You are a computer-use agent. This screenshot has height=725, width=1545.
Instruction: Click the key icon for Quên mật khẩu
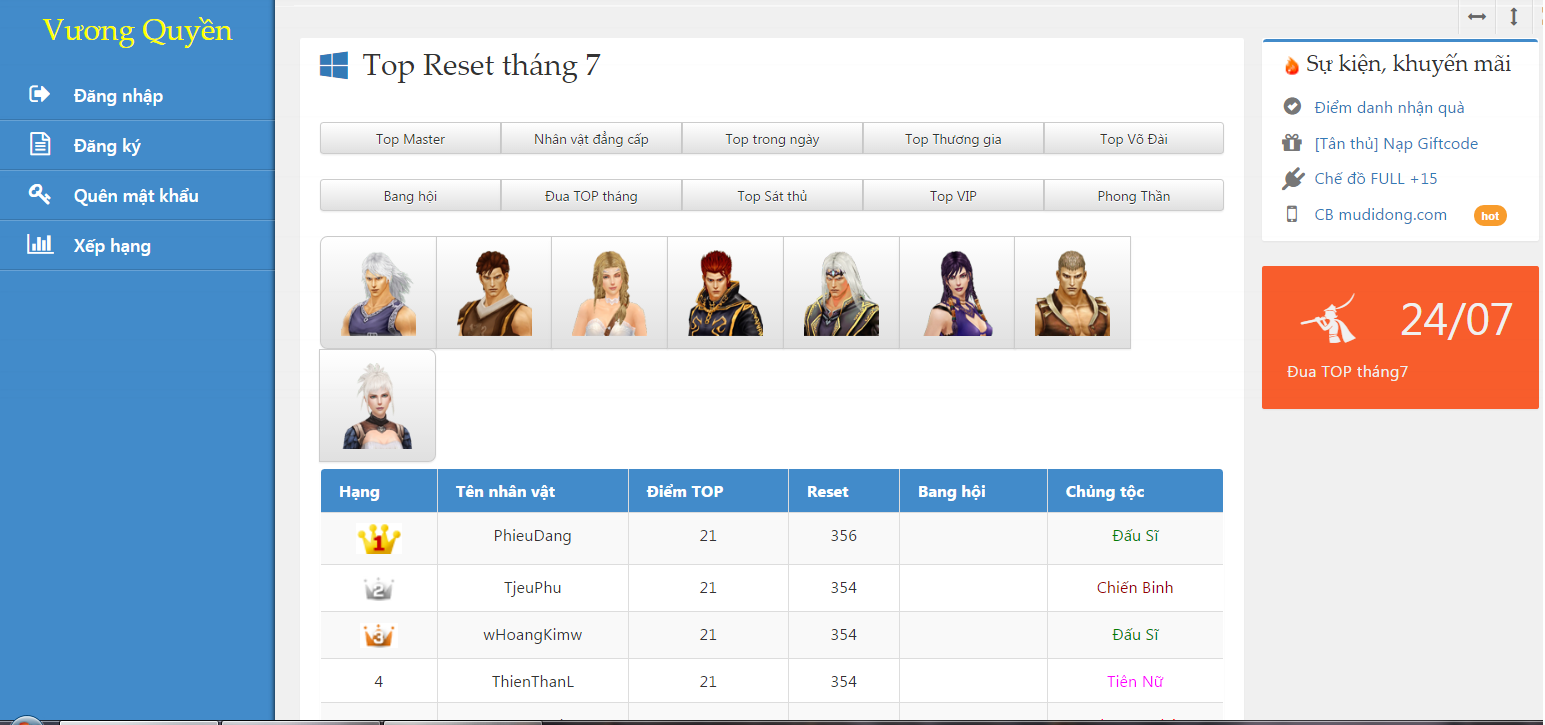tap(40, 195)
